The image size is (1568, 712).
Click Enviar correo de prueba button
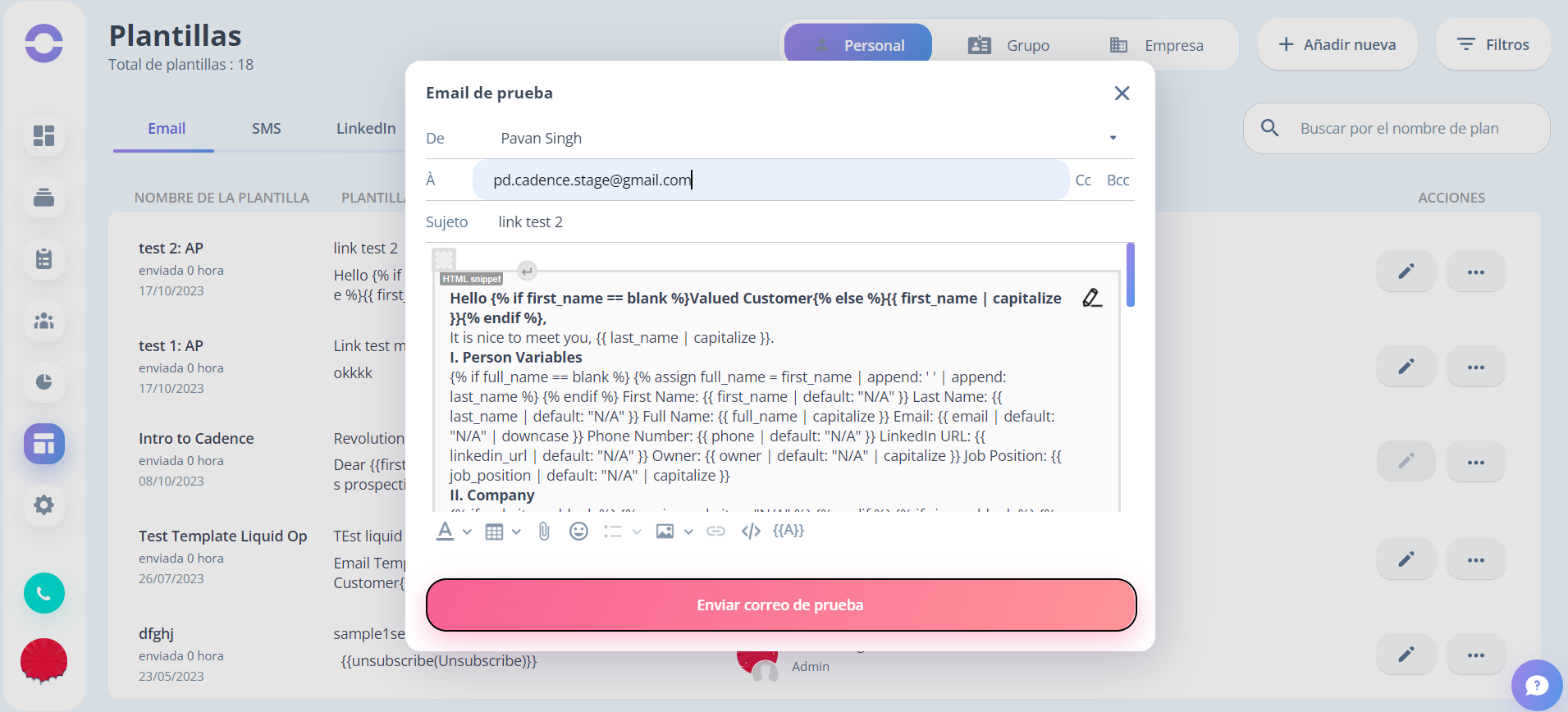pyautogui.click(x=780, y=605)
